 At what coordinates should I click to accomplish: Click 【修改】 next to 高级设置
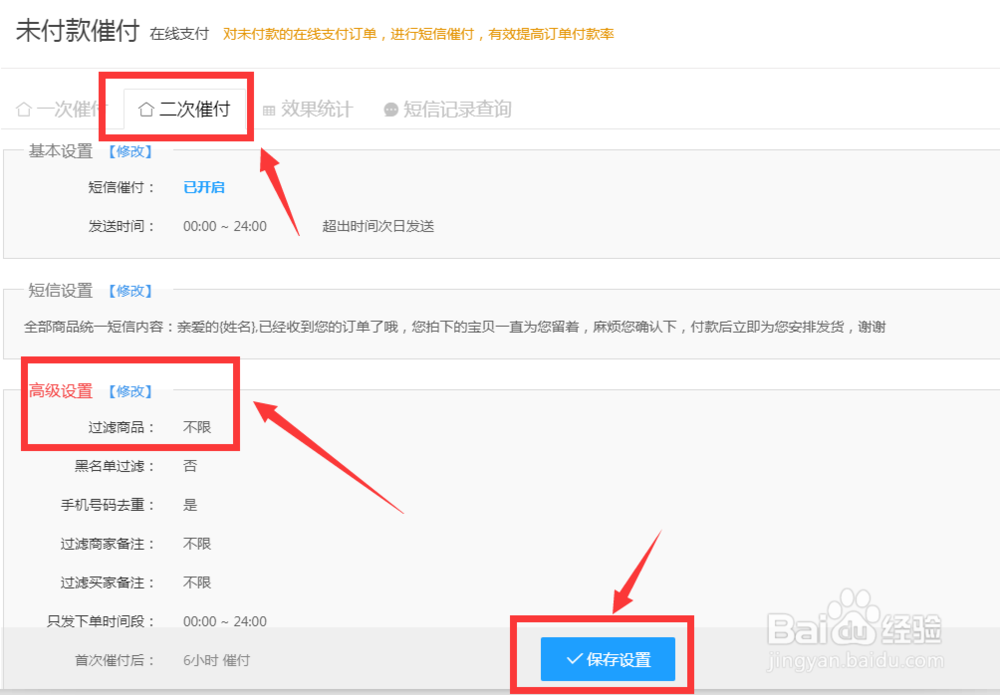coord(130,391)
